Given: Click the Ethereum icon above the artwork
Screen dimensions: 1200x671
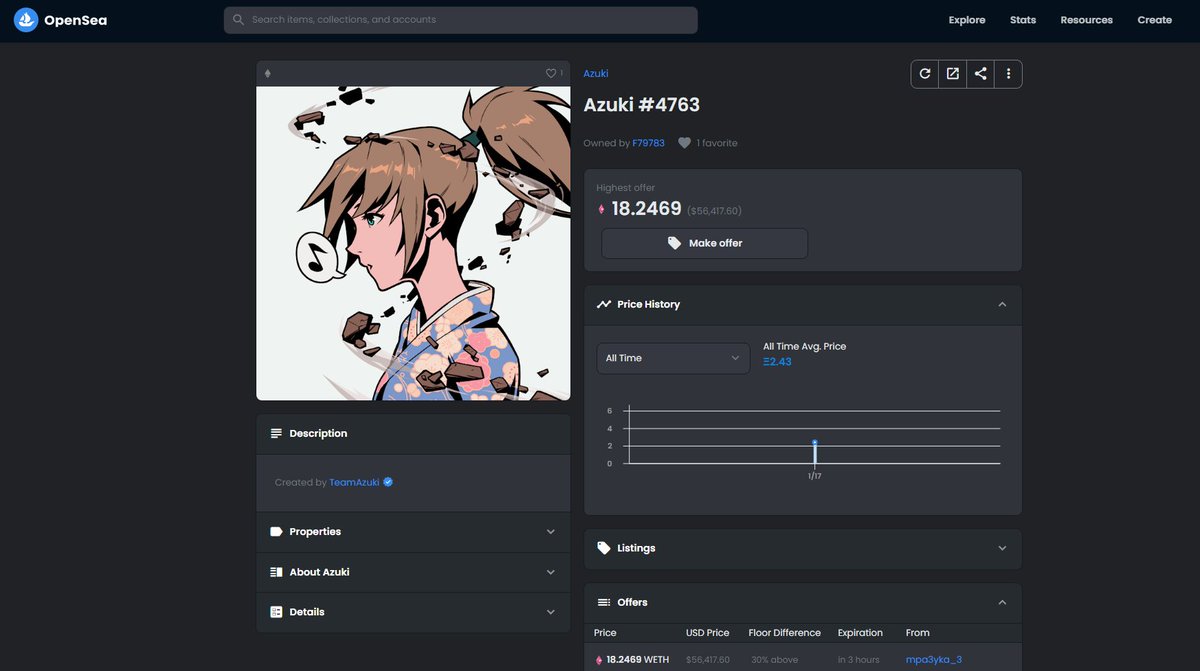Looking at the screenshot, I should pyautogui.click(x=267, y=73).
